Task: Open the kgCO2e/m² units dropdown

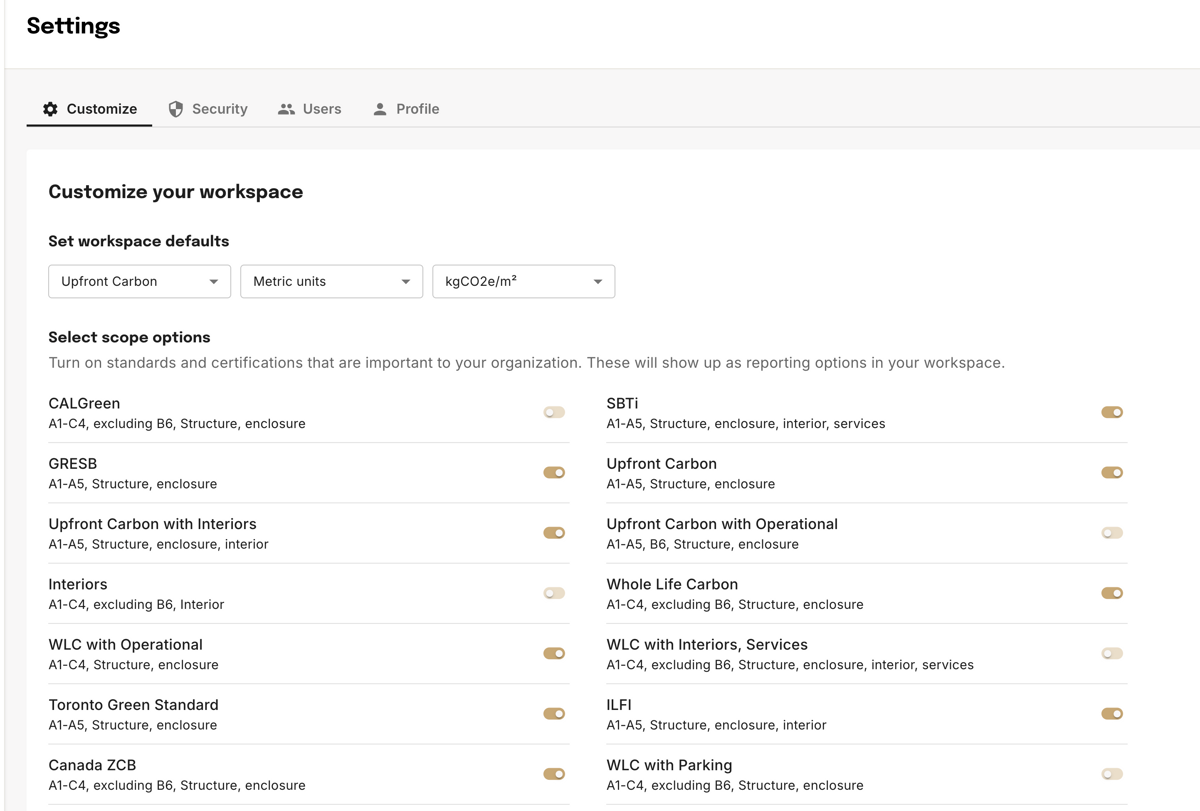Action: tap(524, 281)
